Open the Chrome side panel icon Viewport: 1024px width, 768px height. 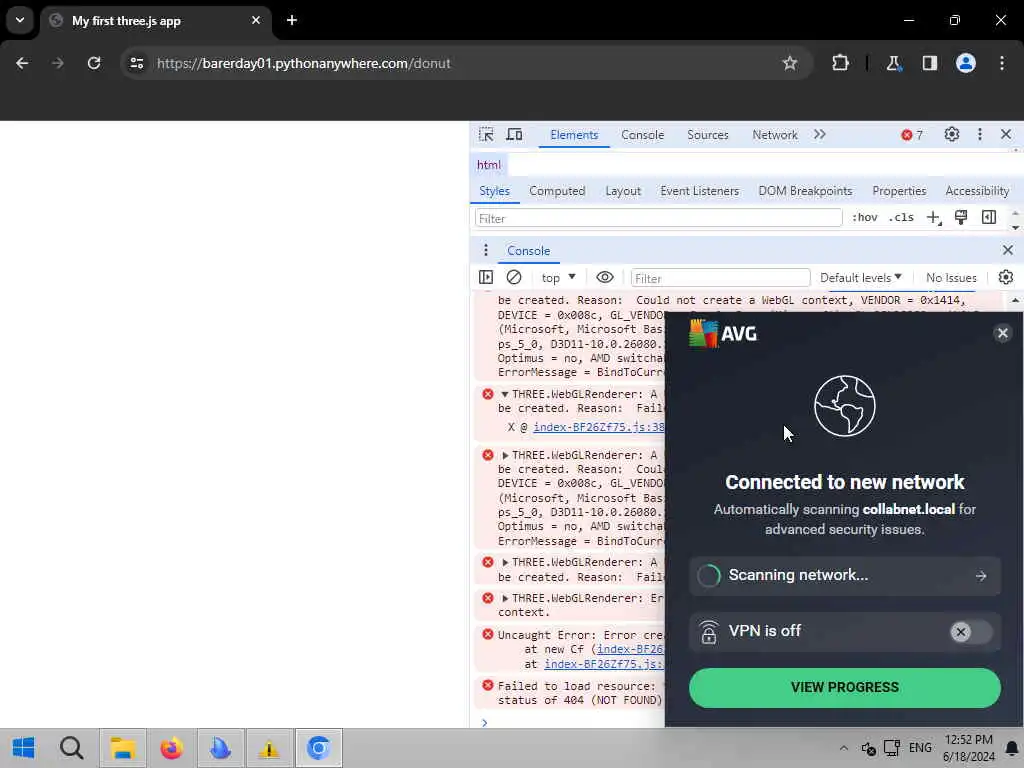click(930, 63)
